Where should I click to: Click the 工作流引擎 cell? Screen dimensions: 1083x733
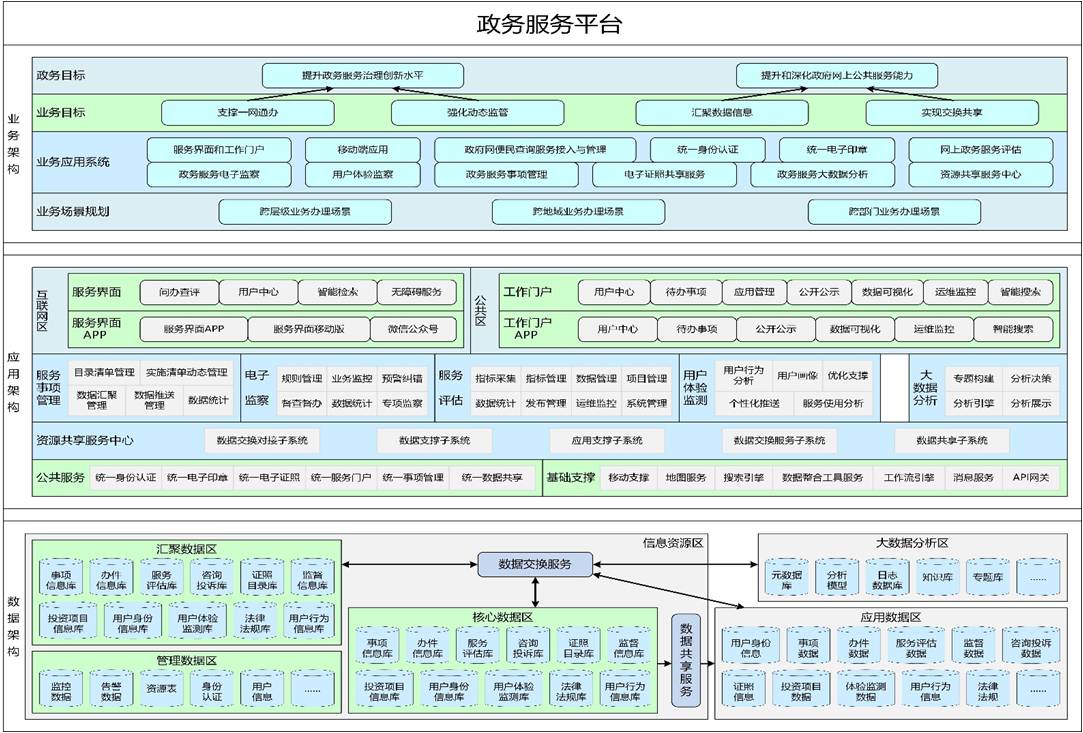pos(909,477)
